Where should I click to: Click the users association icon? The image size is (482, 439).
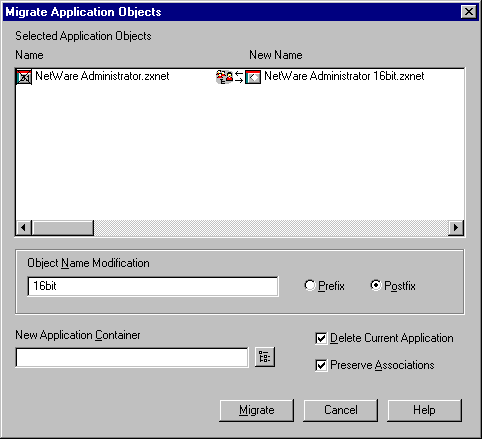(224, 77)
